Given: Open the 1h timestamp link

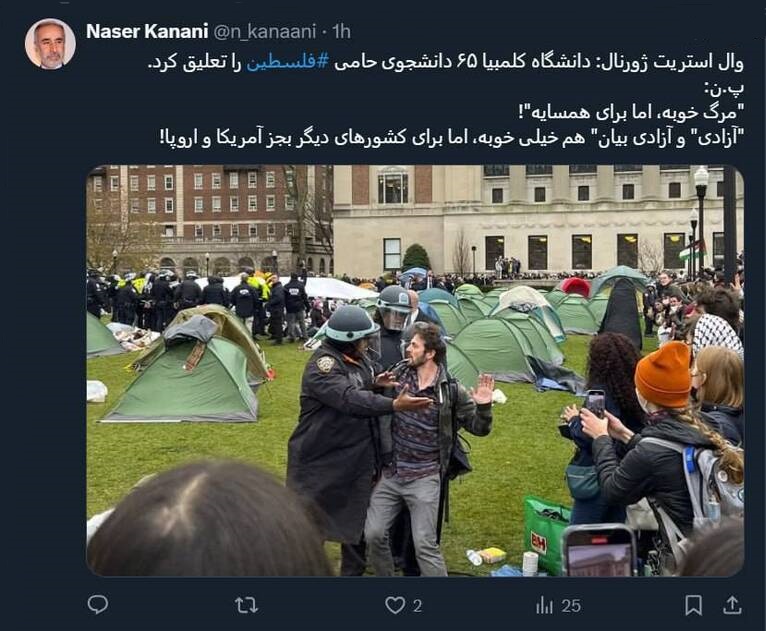Looking at the screenshot, I should tap(341, 32).
